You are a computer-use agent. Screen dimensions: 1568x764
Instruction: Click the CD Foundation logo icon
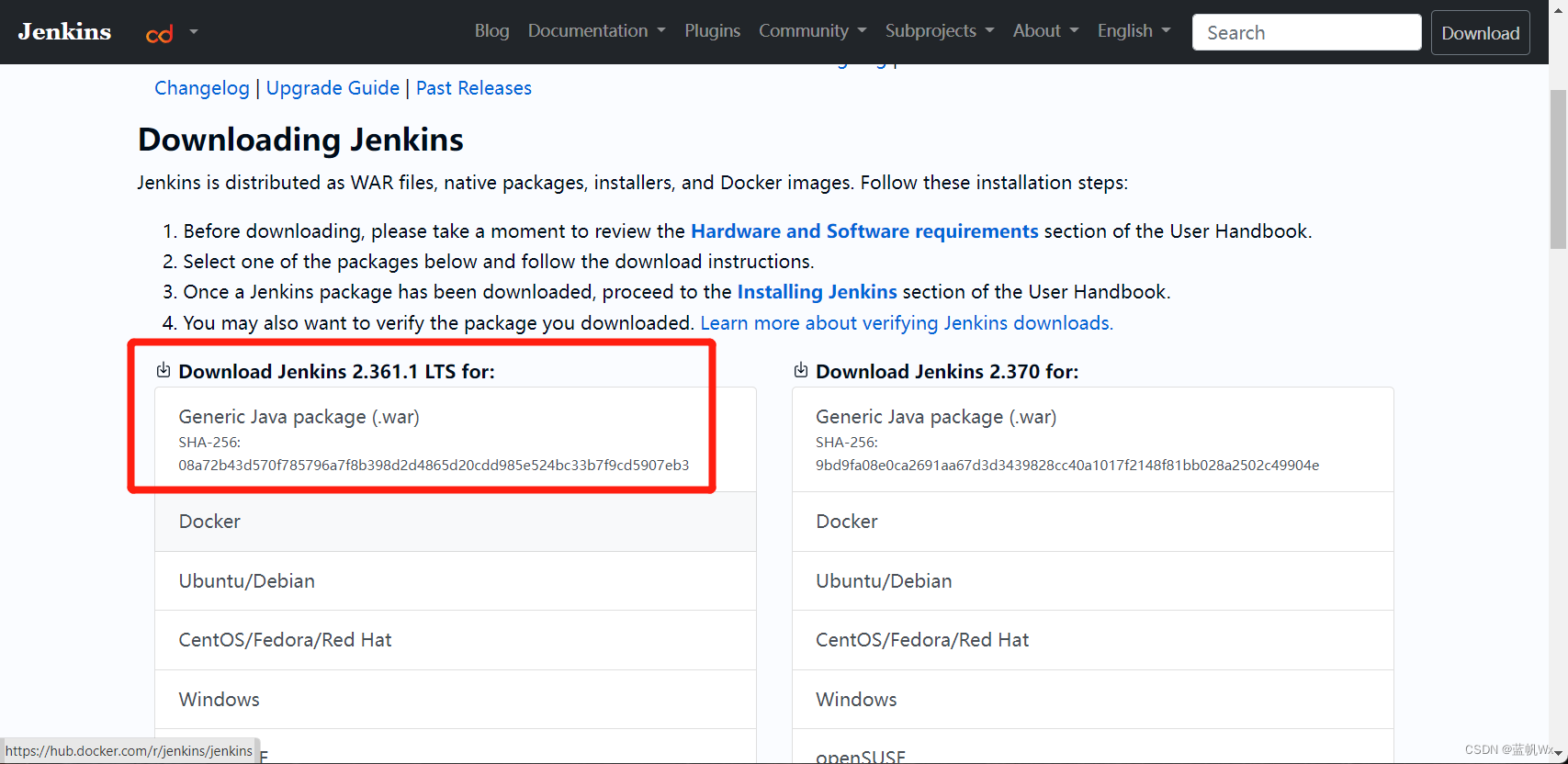(160, 34)
